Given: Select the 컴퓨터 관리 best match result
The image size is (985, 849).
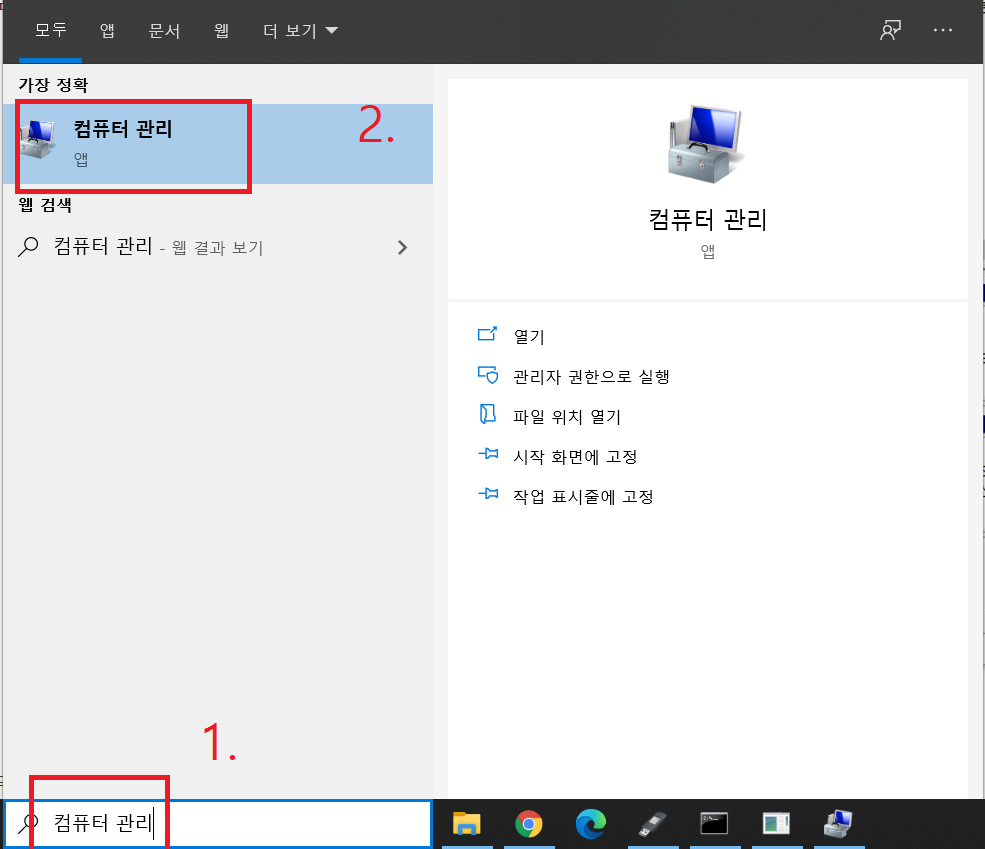Looking at the screenshot, I should coord(217,144).
